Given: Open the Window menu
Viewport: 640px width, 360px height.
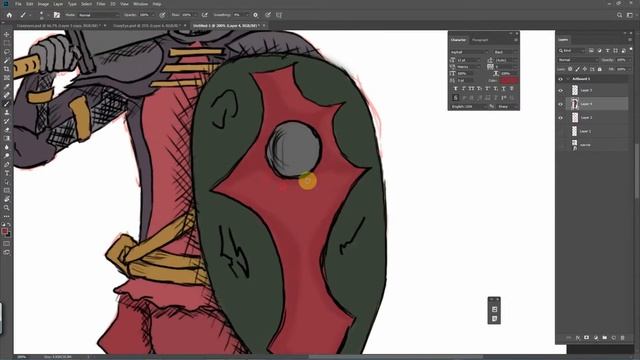Looking at the screenshot, I should click(140, 4).
